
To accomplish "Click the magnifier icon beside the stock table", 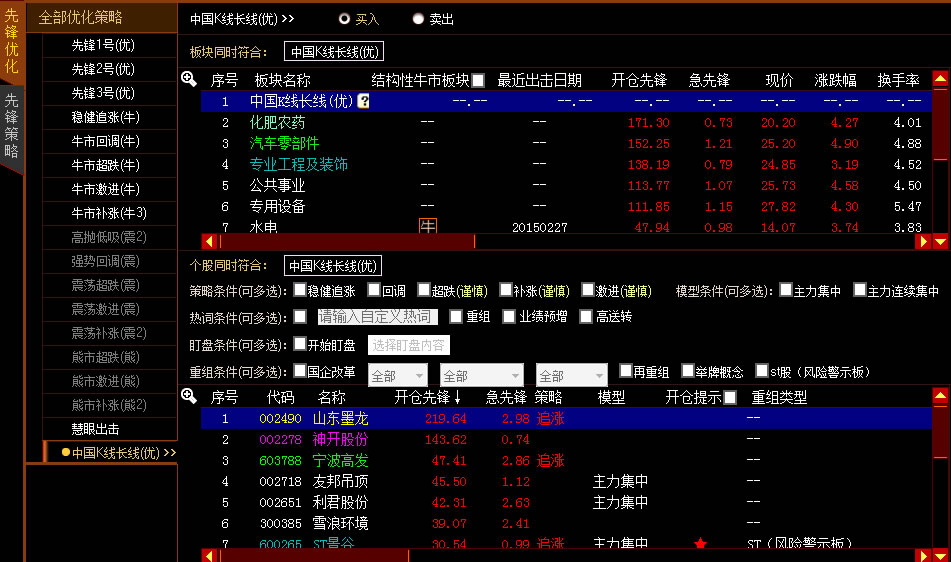I will coord(189,396).
